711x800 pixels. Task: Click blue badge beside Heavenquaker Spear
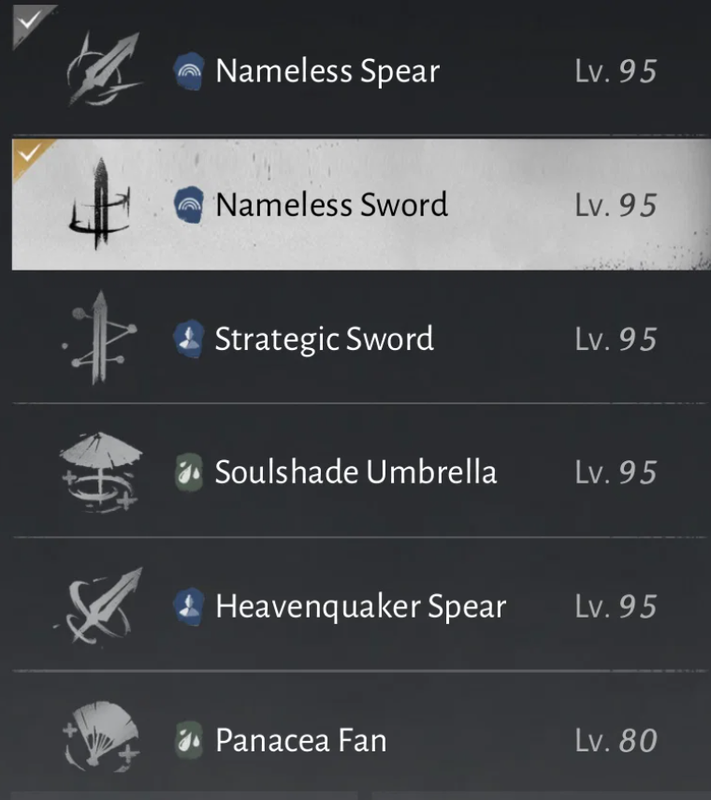click(189, 607)
